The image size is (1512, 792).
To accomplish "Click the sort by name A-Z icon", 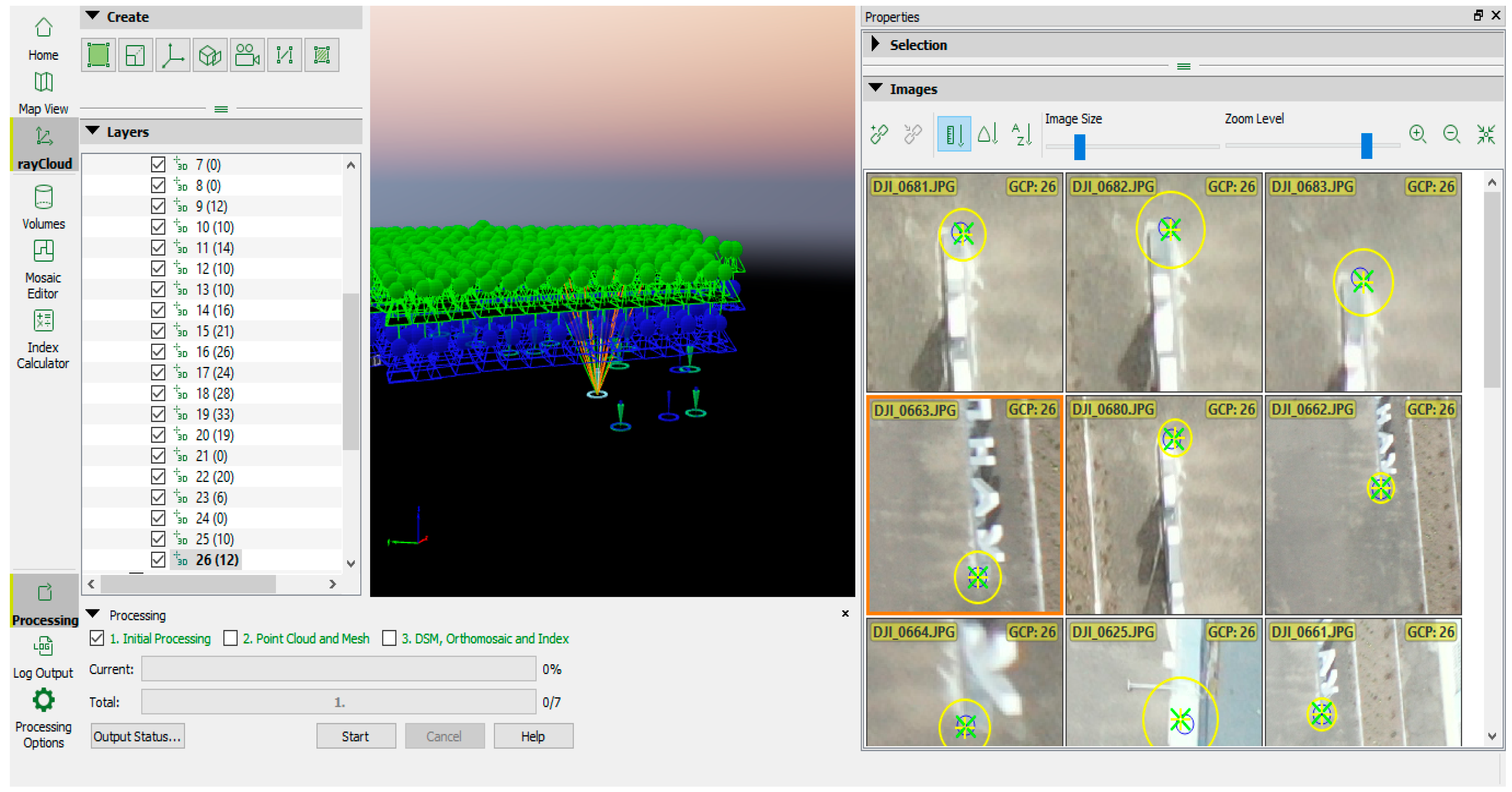I will [x=1021, y=134].
